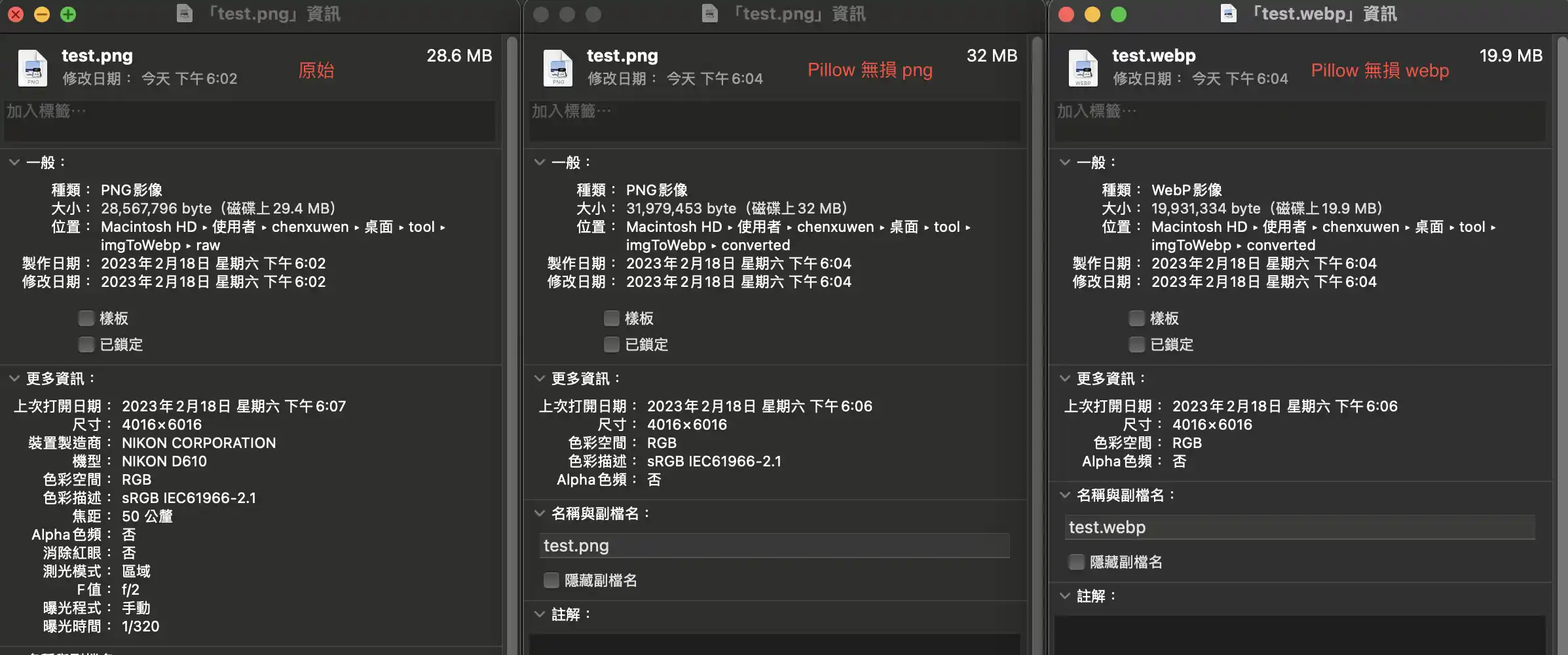The image size is (1568, 655).
Task: Collapse 一般 section in middle test.png window
Action: pos(540,162)
